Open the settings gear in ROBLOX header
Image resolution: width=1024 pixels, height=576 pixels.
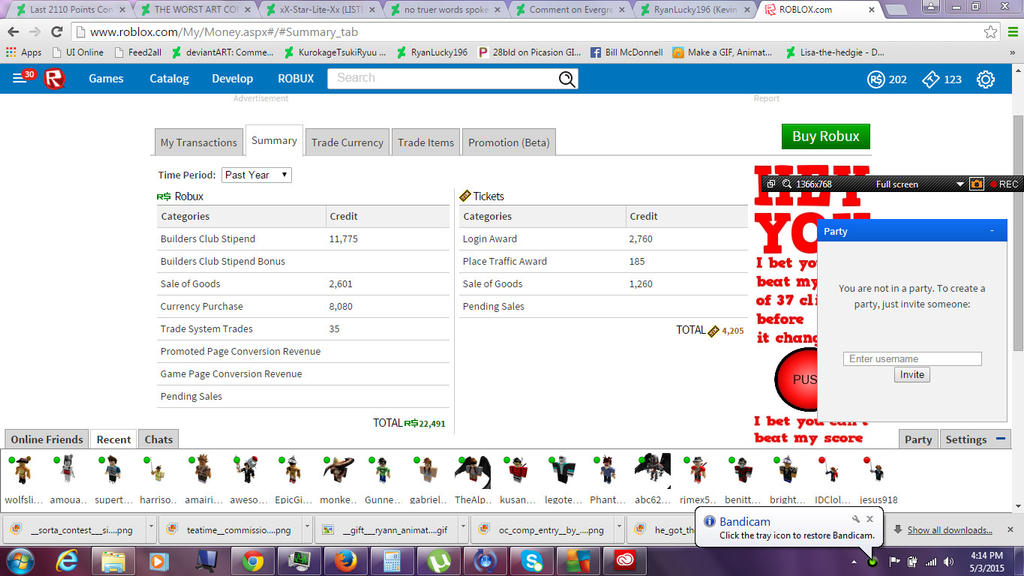pos(985,79)
